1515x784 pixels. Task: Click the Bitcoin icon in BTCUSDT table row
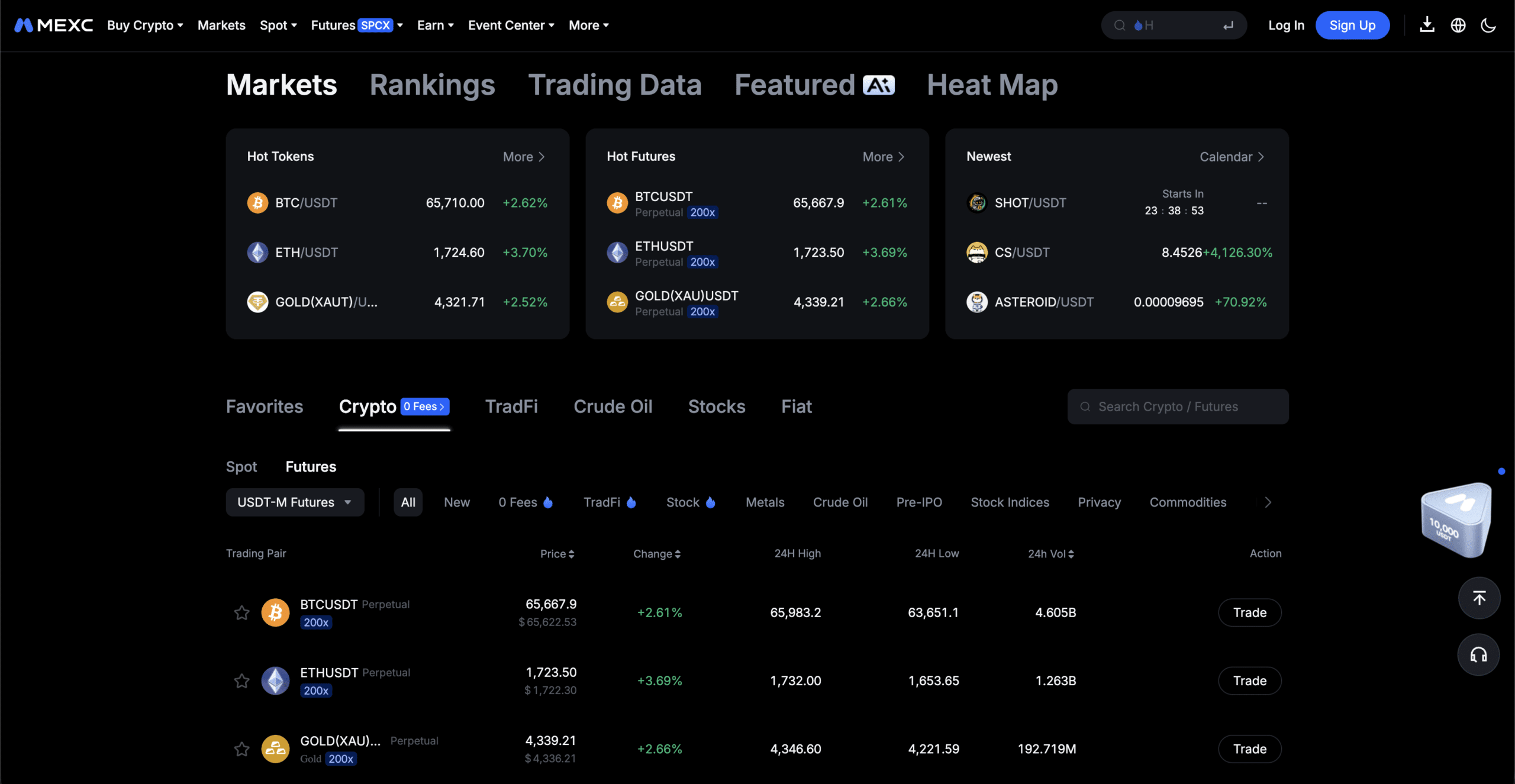275,612
